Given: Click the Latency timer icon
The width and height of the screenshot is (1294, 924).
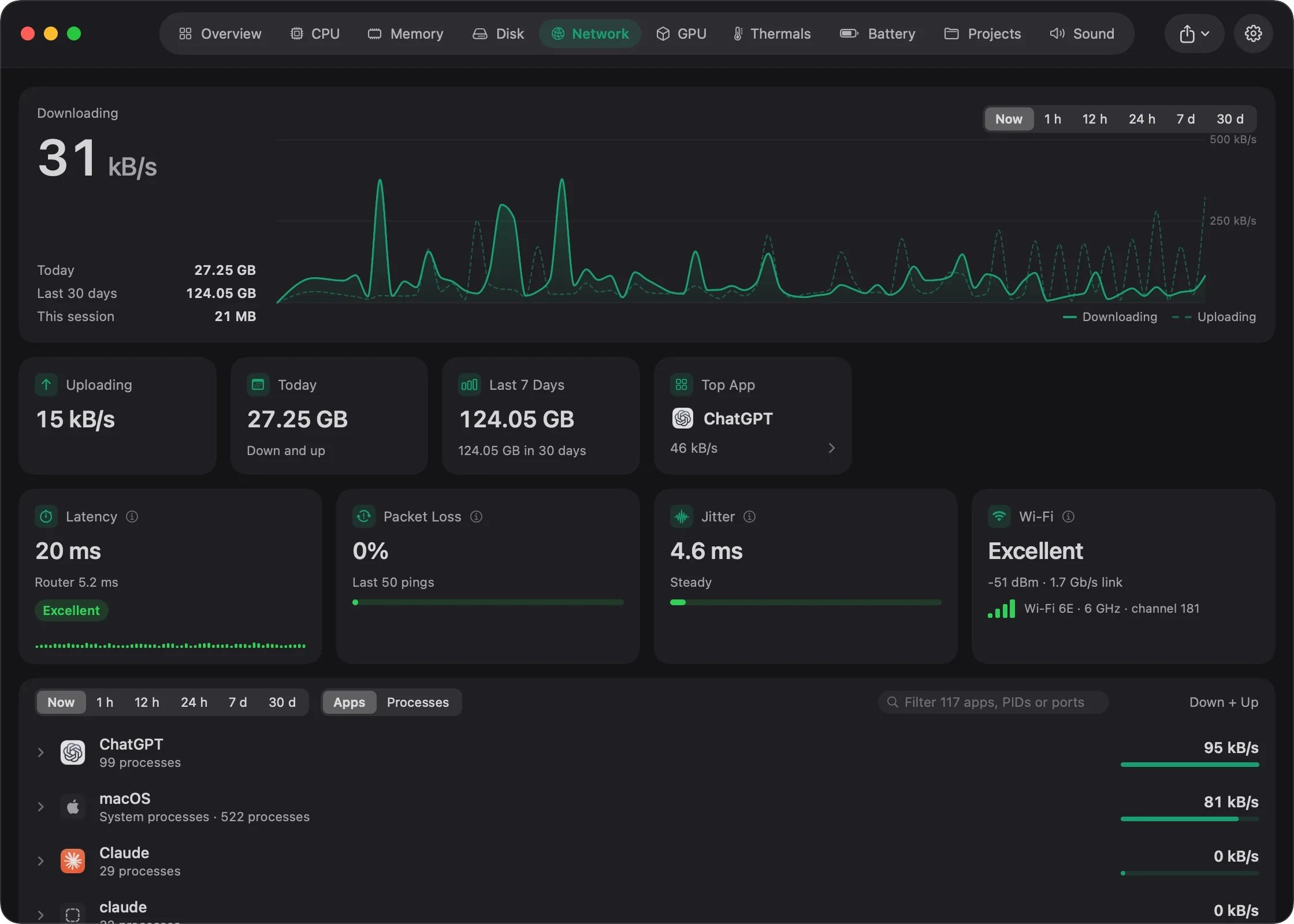Looking at the screenshot, I should point(46,516).
